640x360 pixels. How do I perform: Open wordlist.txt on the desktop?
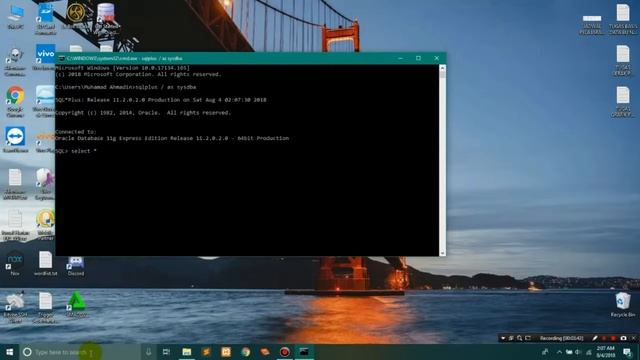[45, 263]
